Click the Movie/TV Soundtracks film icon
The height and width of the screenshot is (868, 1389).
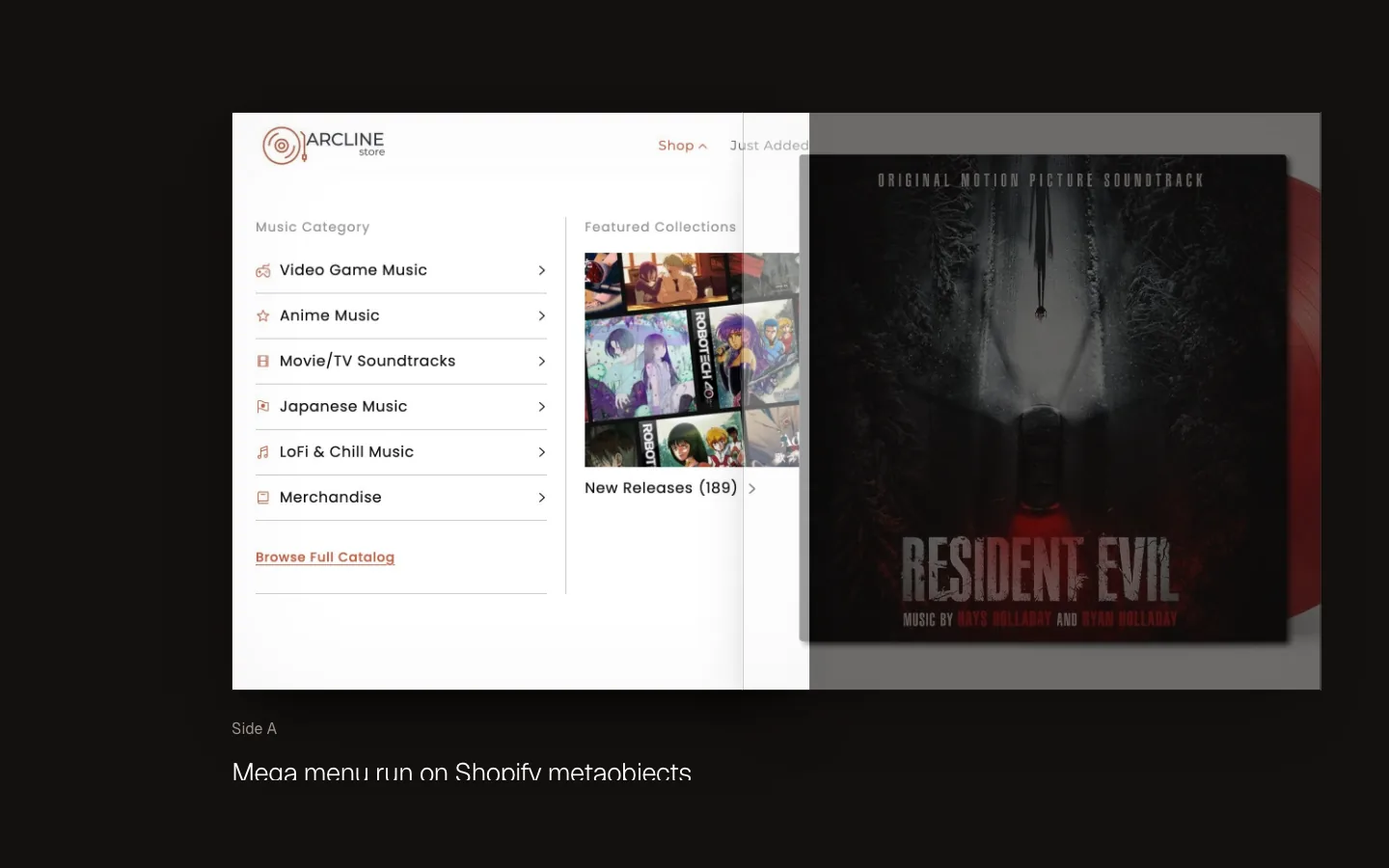pos(262,362)
